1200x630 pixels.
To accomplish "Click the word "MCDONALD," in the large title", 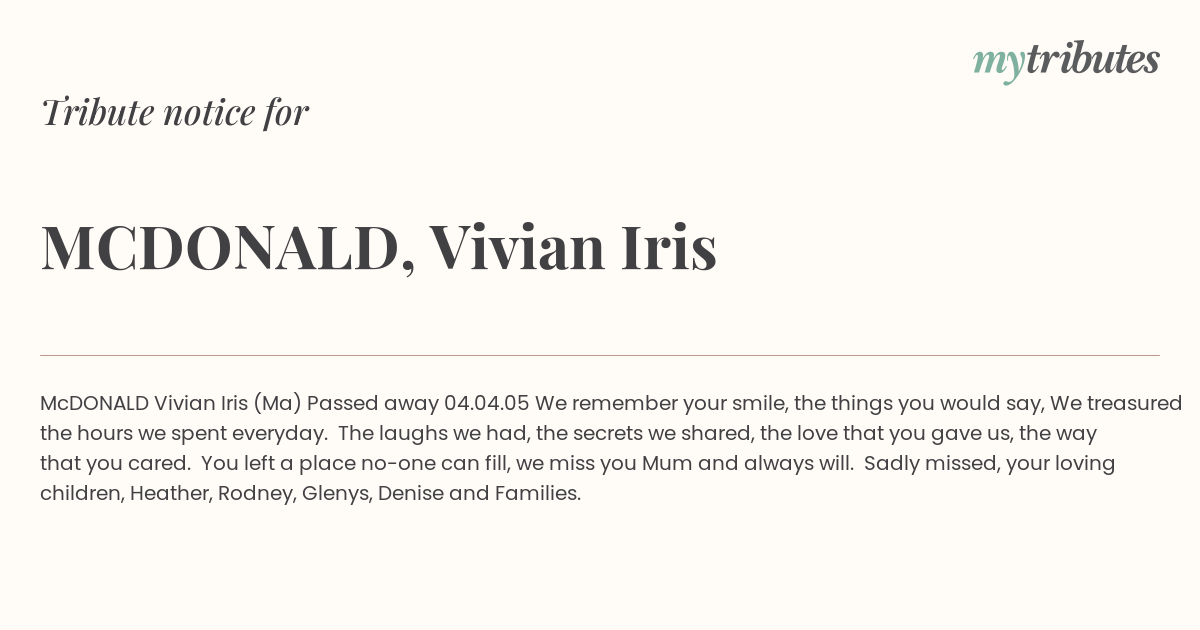I will [x=227, y=247].
